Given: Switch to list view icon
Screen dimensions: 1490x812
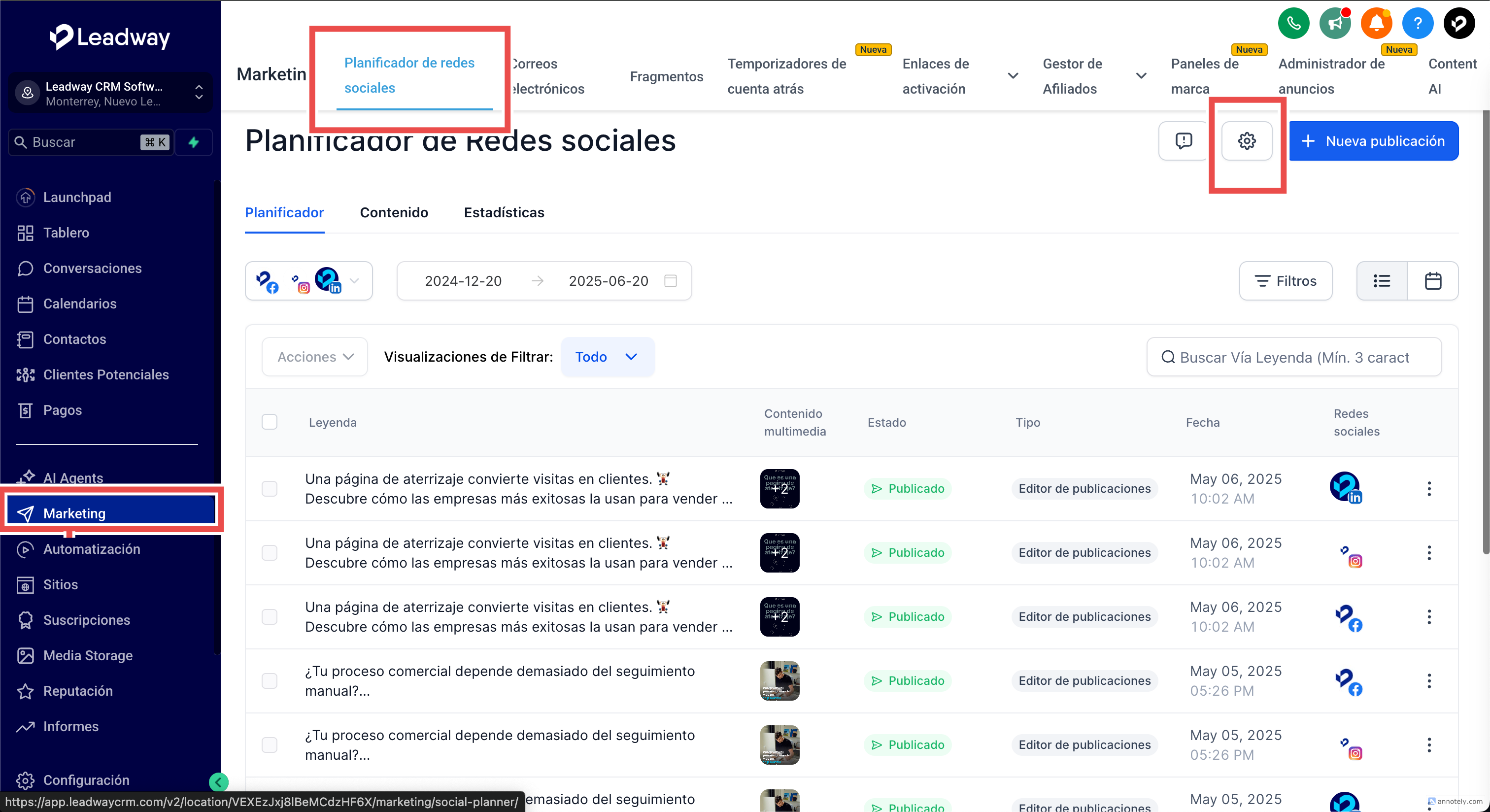Looking at the screenshot, I should (1382, 281).
